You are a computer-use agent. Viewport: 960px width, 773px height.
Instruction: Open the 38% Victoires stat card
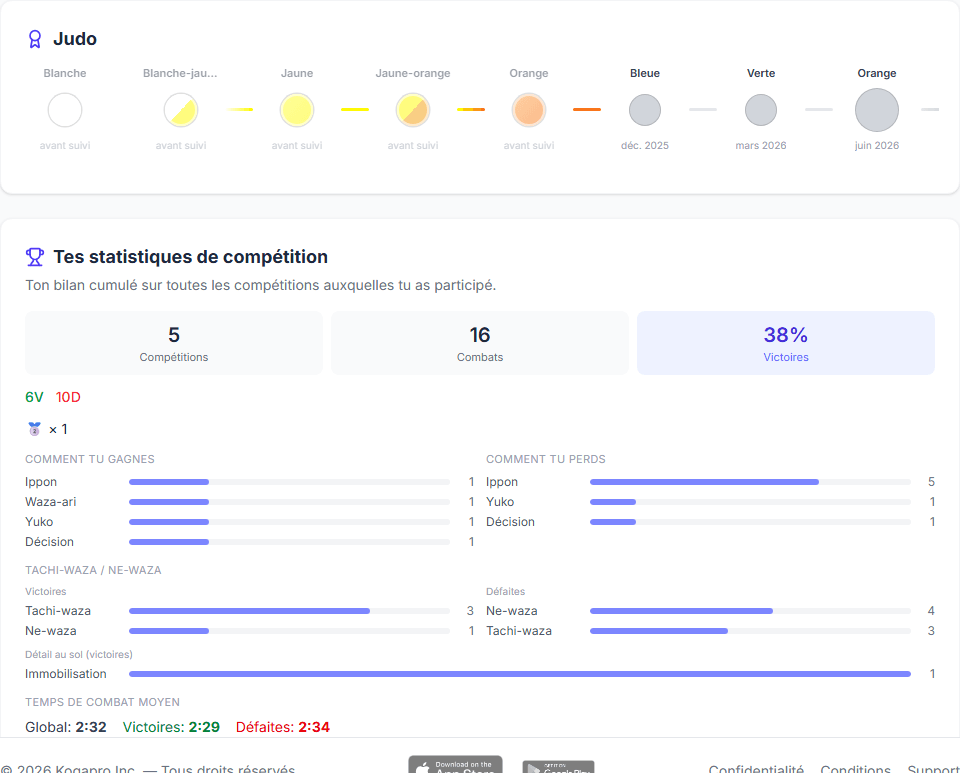pos(786,343)
